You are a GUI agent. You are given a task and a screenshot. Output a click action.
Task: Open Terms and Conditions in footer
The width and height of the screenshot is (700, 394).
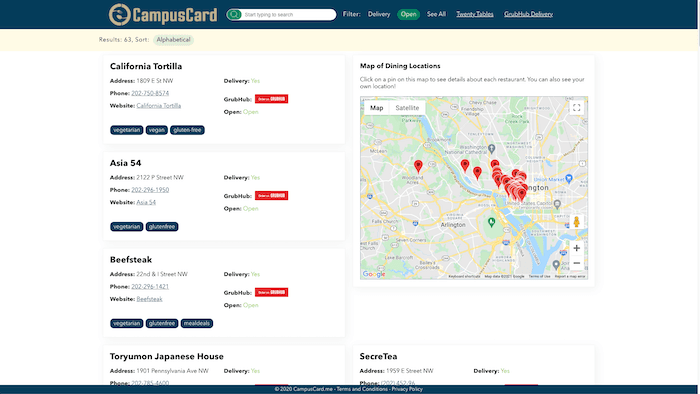362,389
